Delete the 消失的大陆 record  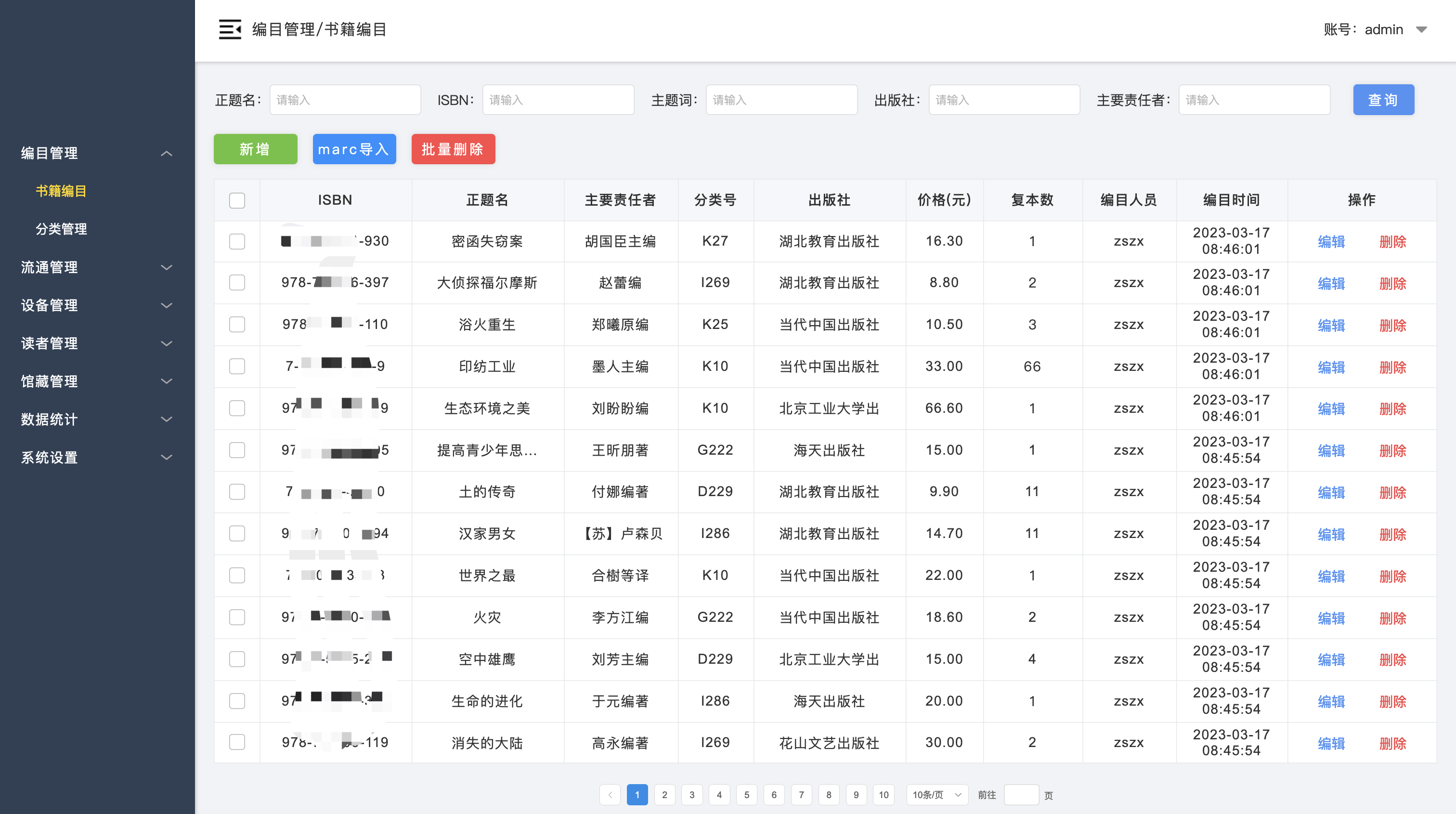click(1393, 743)
